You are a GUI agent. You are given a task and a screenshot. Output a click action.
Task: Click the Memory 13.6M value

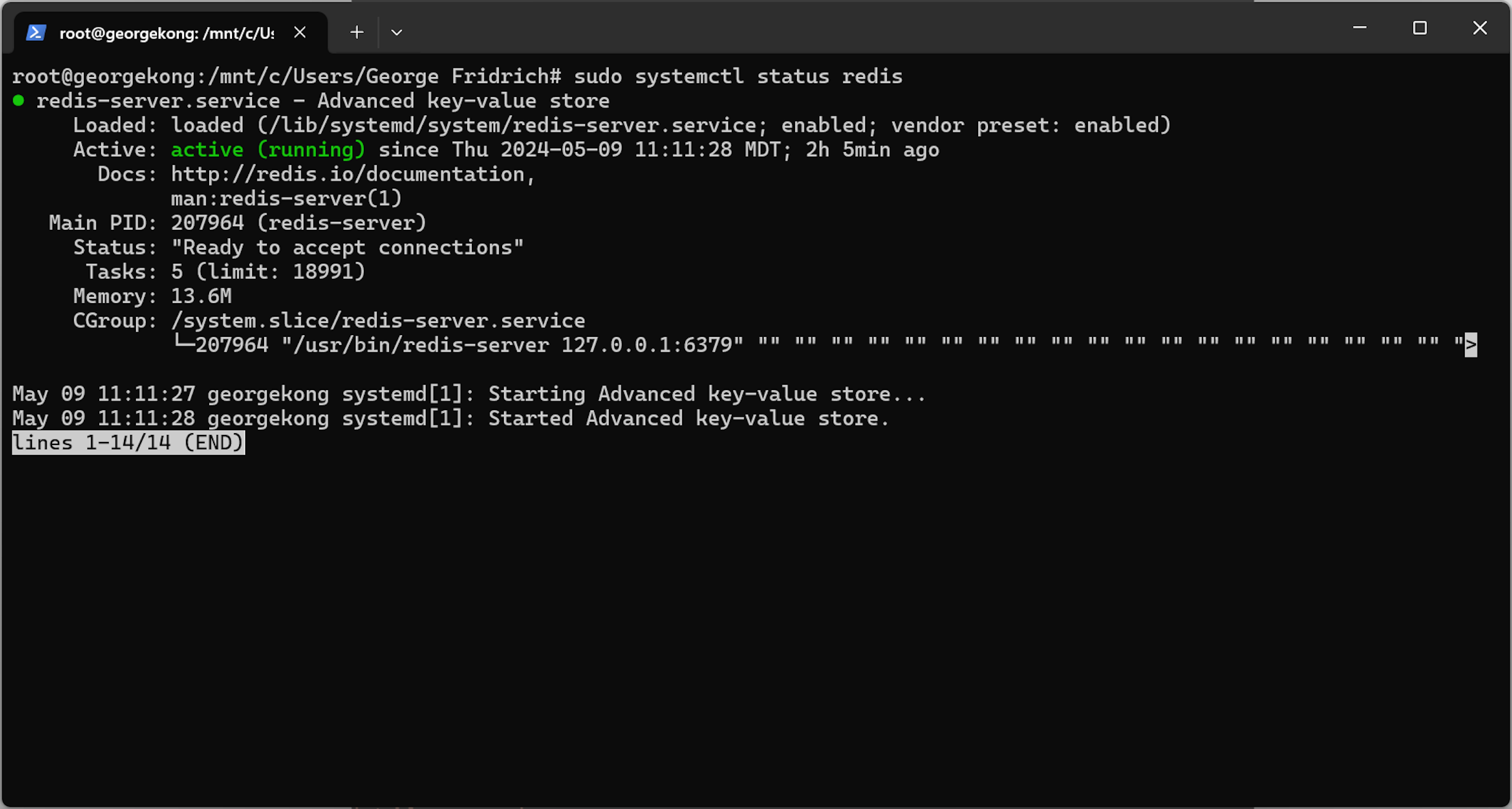tap(201, 296)
